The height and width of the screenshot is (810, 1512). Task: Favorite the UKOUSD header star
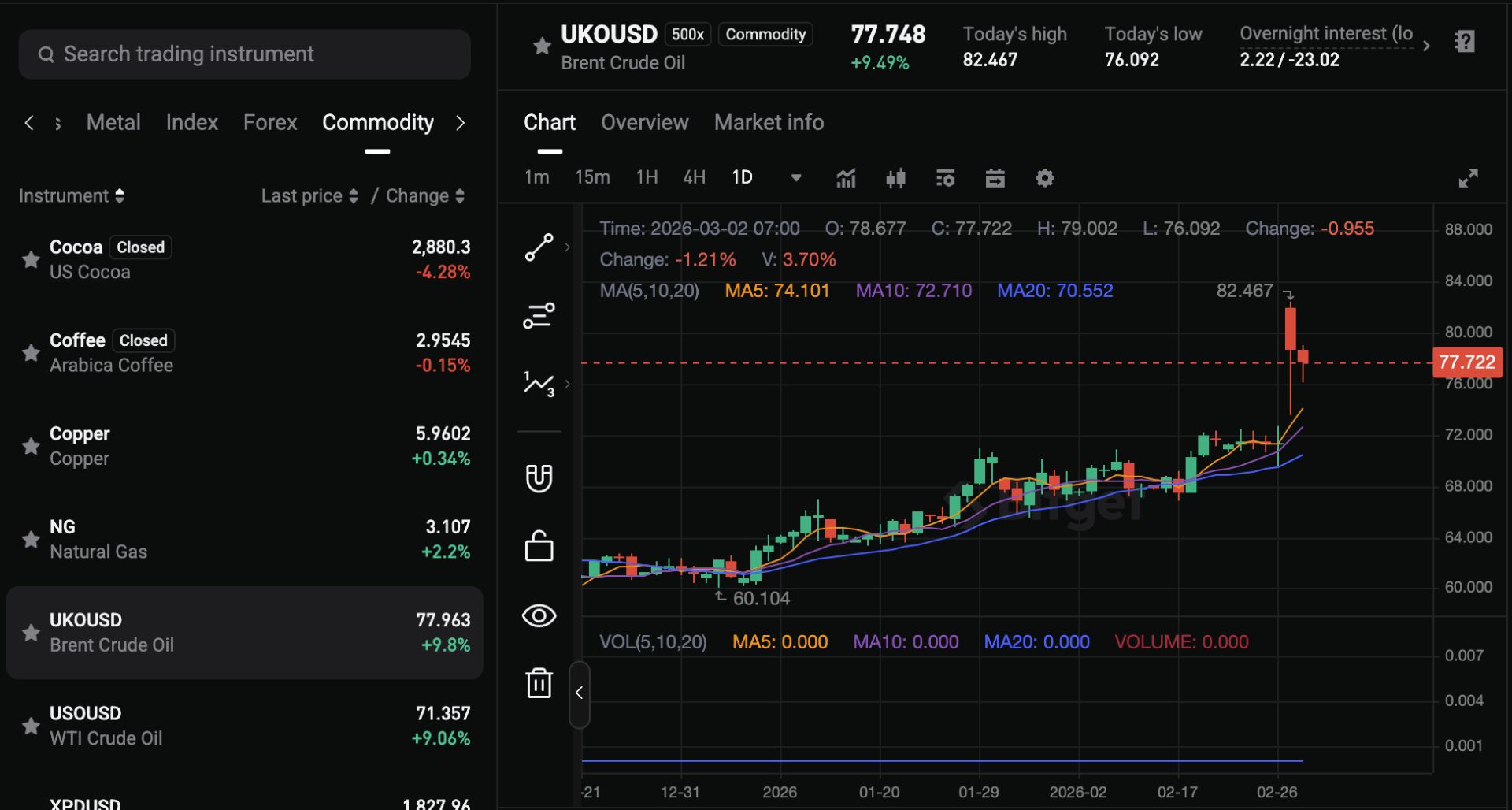coord(542,46)
